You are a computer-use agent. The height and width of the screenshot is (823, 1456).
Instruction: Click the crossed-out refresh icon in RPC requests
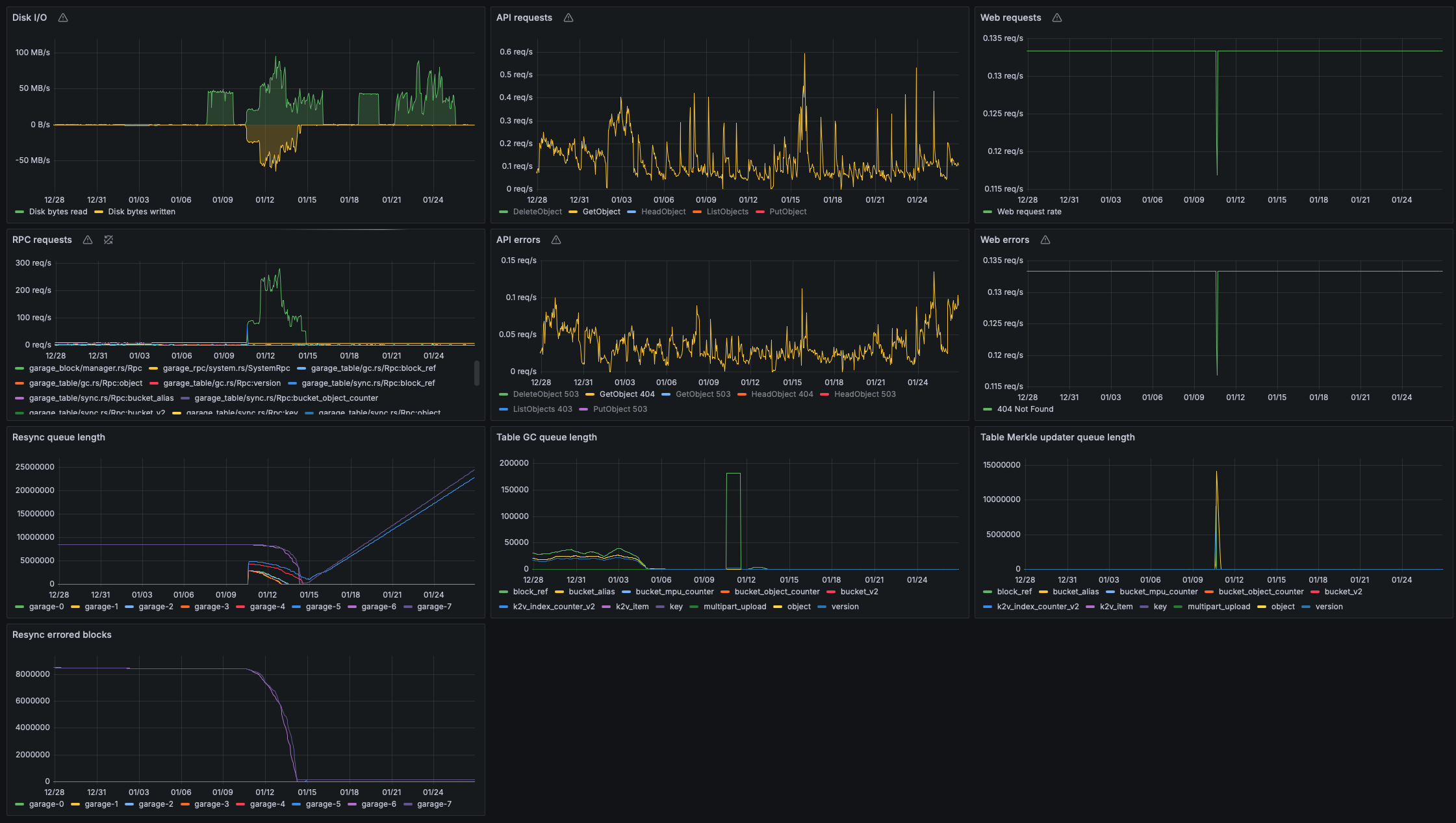109,240
